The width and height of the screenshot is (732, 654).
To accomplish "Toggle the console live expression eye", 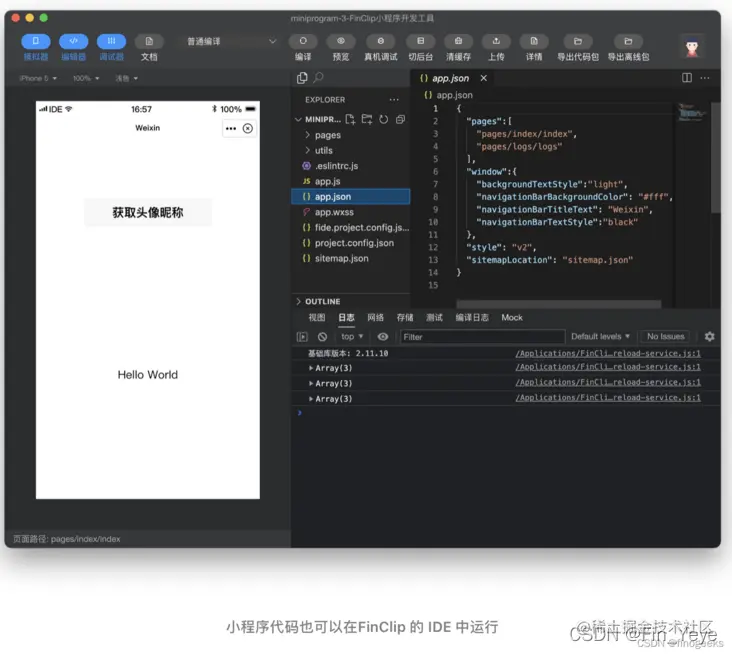I will click(x=383, y=337).
